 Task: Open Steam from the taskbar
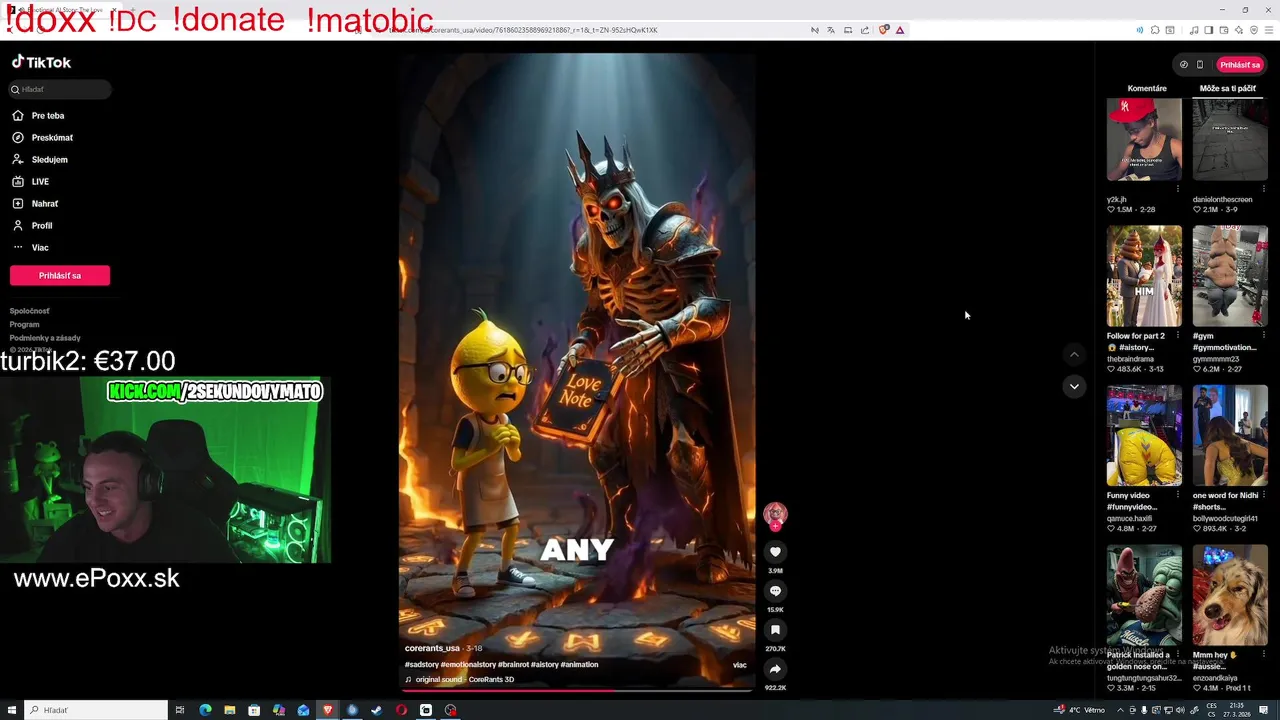(376, 710)
